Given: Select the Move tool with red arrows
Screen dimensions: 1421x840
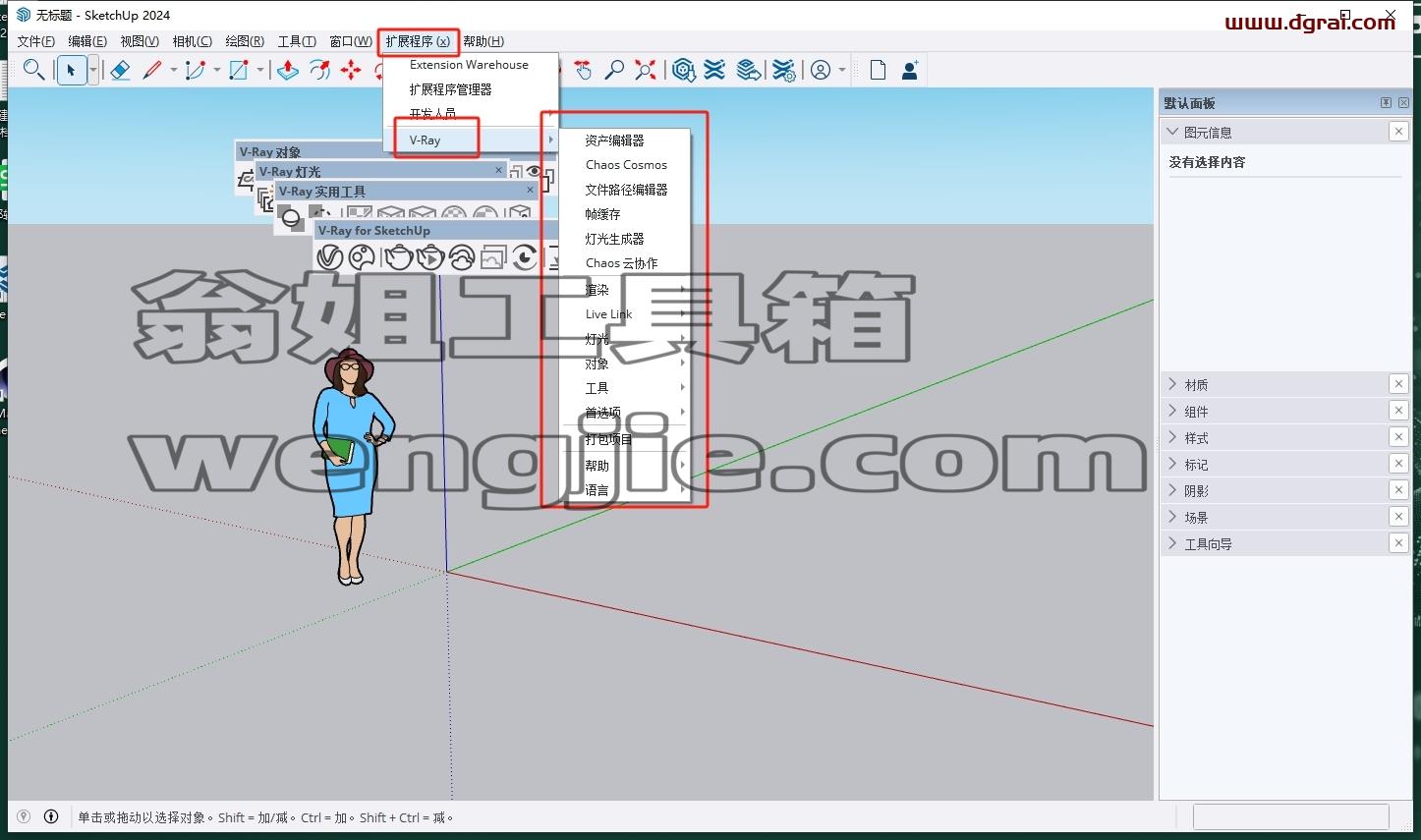Looking at the screenshot, I should [351, 70].
